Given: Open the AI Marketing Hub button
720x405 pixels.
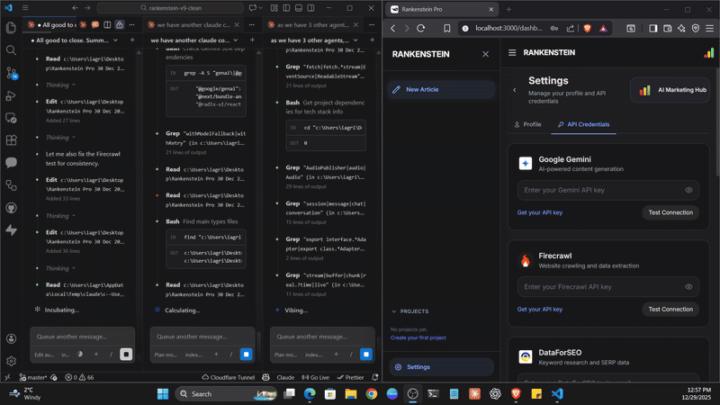Looking at the screenshot, I should [x=672, y=90].
